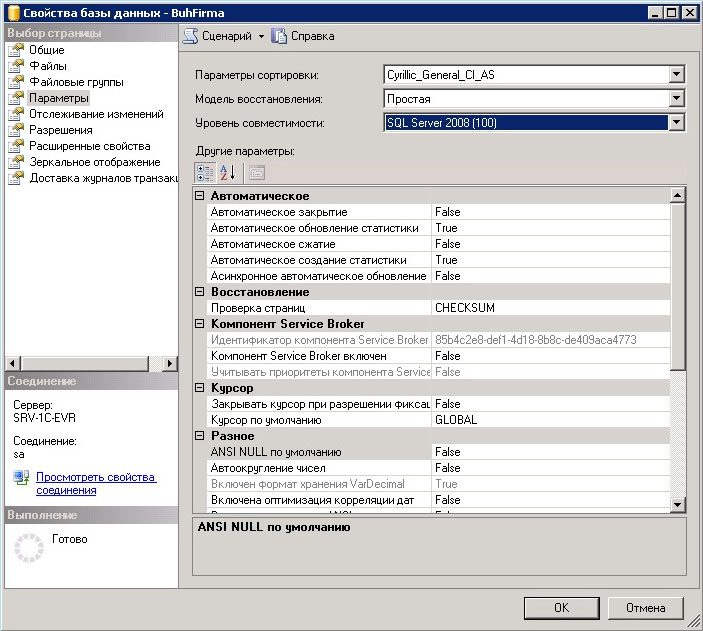Click the Файлы page icon
This screenshot has height=631, width=703.
point(16,66)
